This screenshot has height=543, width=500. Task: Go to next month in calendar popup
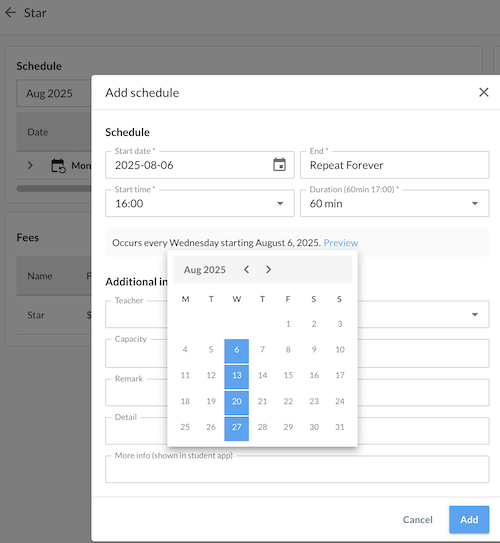coord(268,269)
